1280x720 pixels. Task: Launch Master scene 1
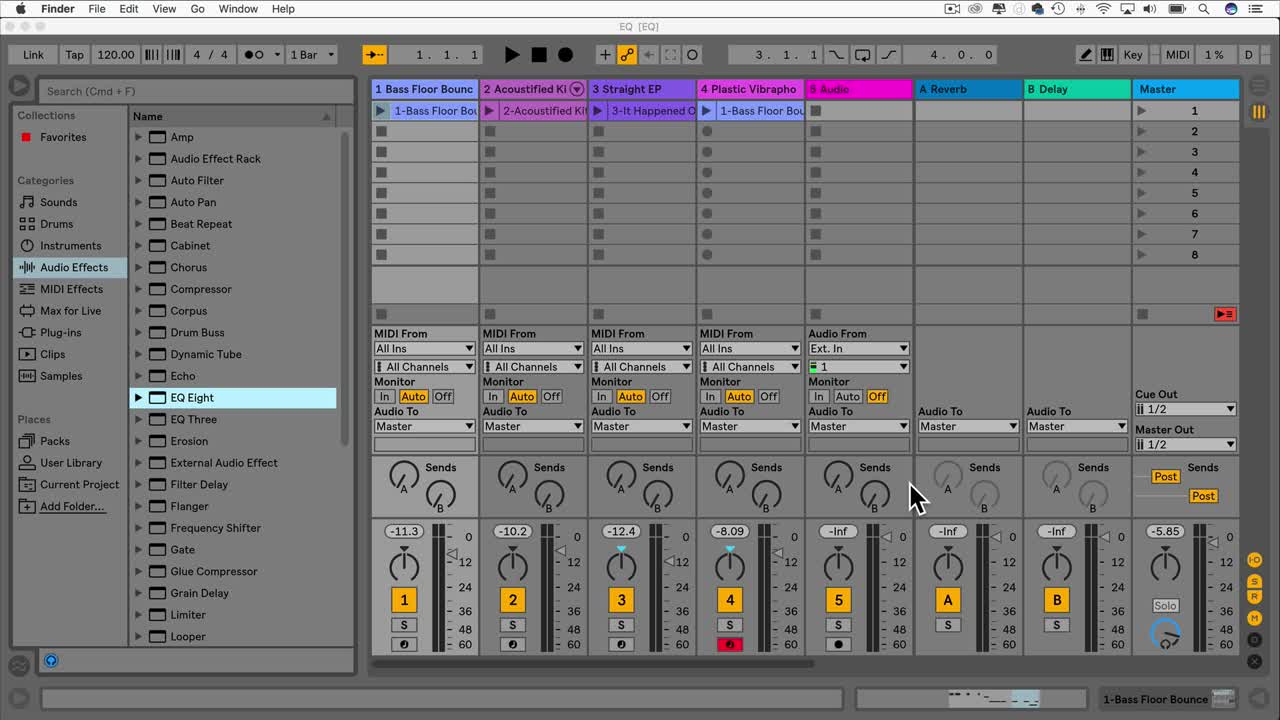click(1142, 111)
